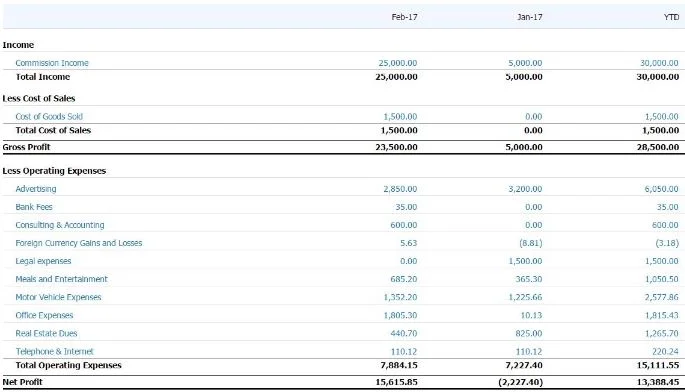Open Telephone & Internet account
This screenshot has height=392, width=685.
(x=55, y=351)
